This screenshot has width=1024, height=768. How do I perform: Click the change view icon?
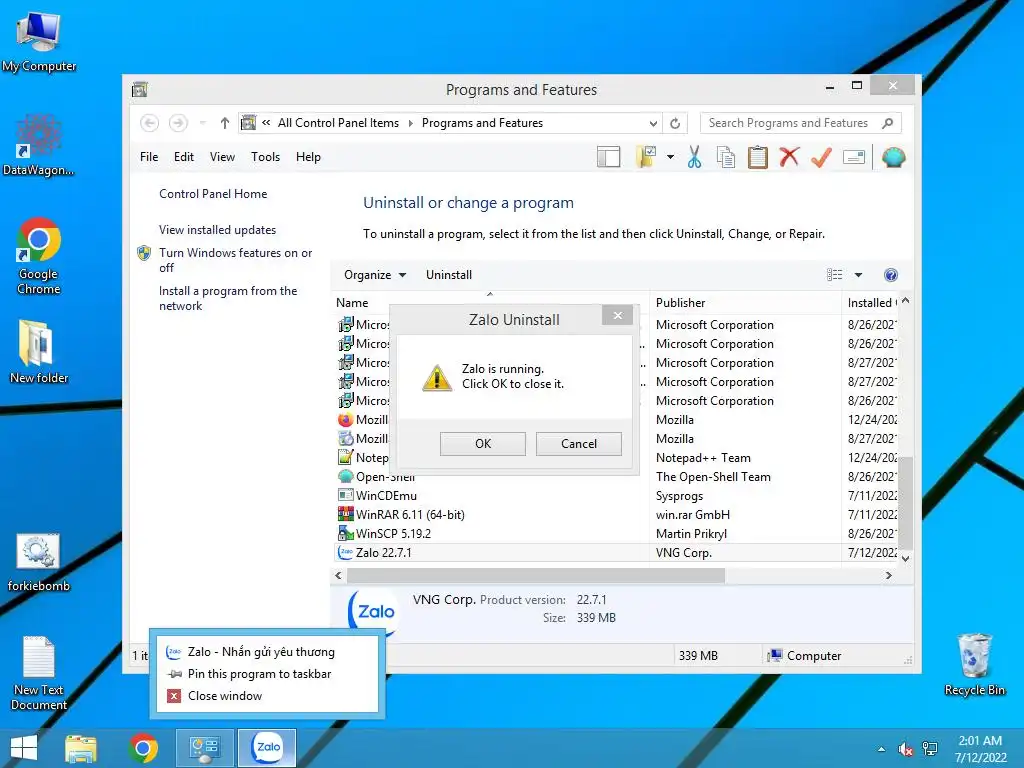coord(835,275)
